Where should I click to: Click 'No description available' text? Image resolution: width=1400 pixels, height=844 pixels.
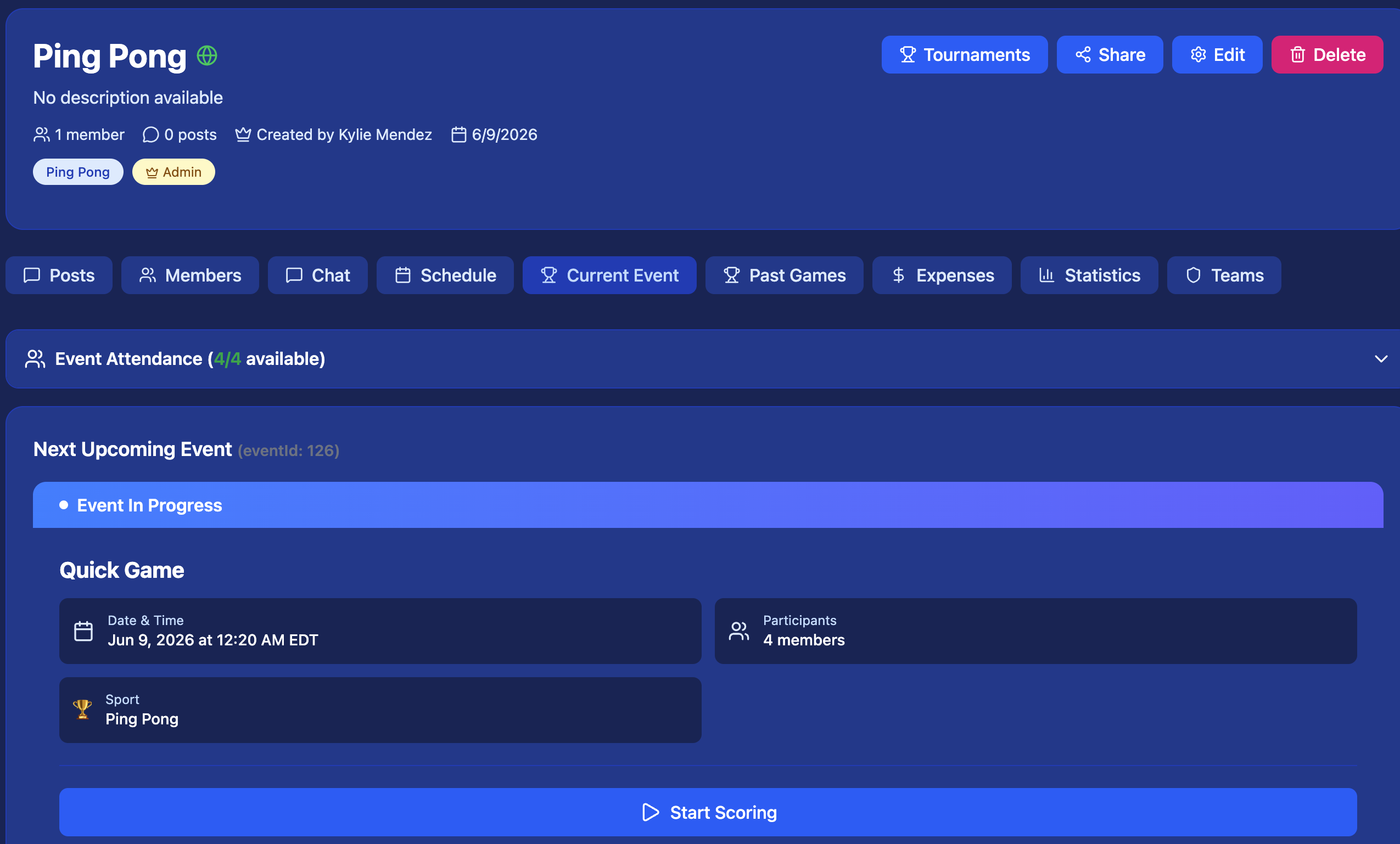click(128, 98)
